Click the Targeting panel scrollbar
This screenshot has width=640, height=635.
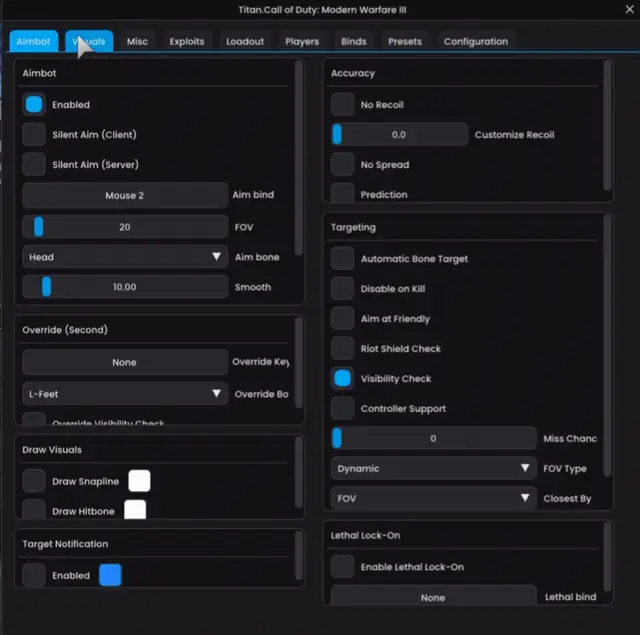point(607,346)
